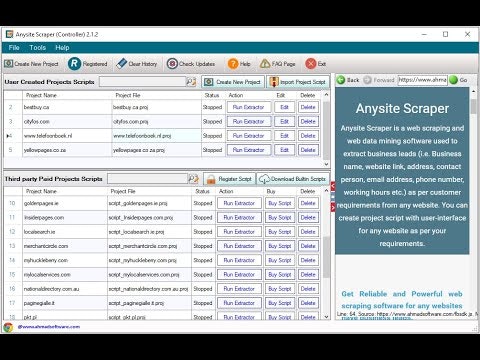Buy Script for nationaldirectory.com.au
The width and height of the screenshot is (480, 360).
[280, 289]
